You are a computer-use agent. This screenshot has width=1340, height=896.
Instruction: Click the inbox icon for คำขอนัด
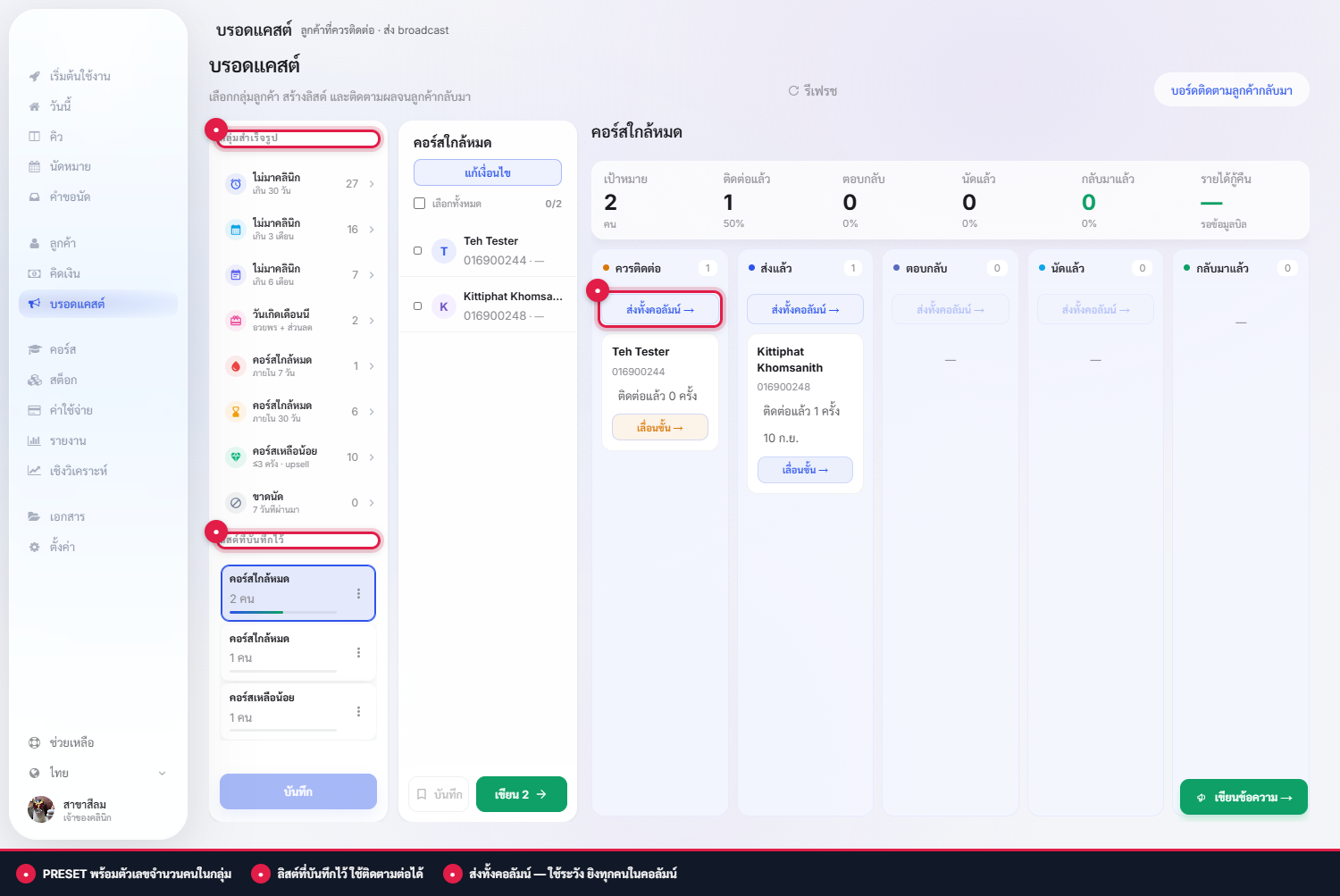coord(34,197)
